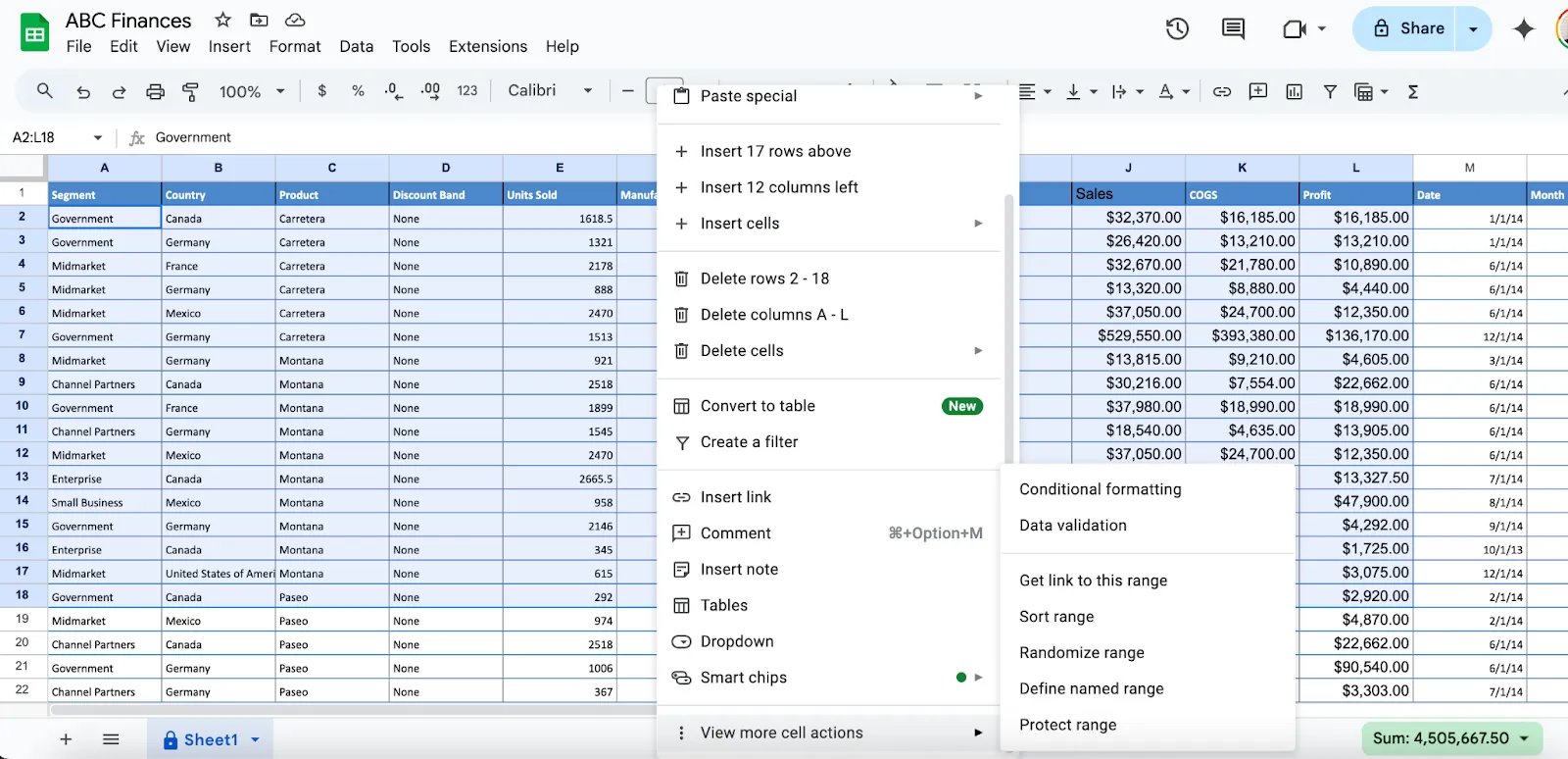Insert chart from the toolbar
The width and height of the screenshot is (1568, 759).
(x=1294, y=92)
